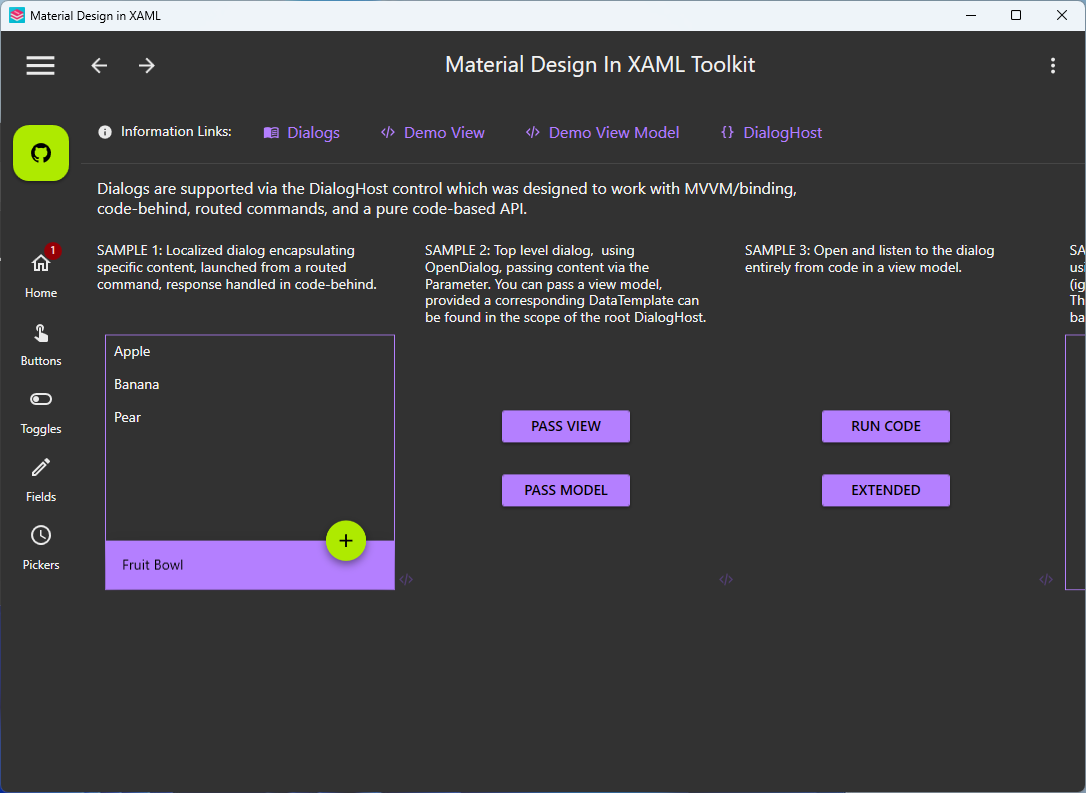The image size is (1086, 793).
Task: Open the Dialogs documentation link
Action: (x=302, y=132)
